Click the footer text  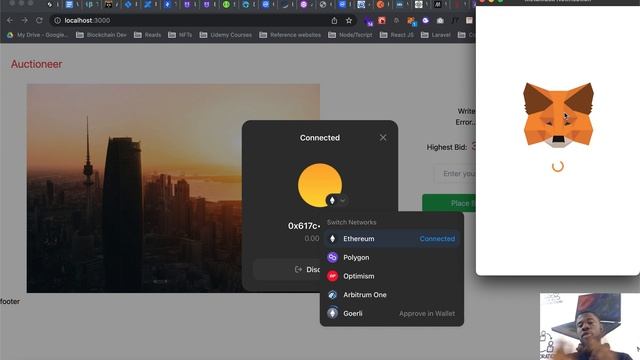pyautogui.click(x=10, y=301)
